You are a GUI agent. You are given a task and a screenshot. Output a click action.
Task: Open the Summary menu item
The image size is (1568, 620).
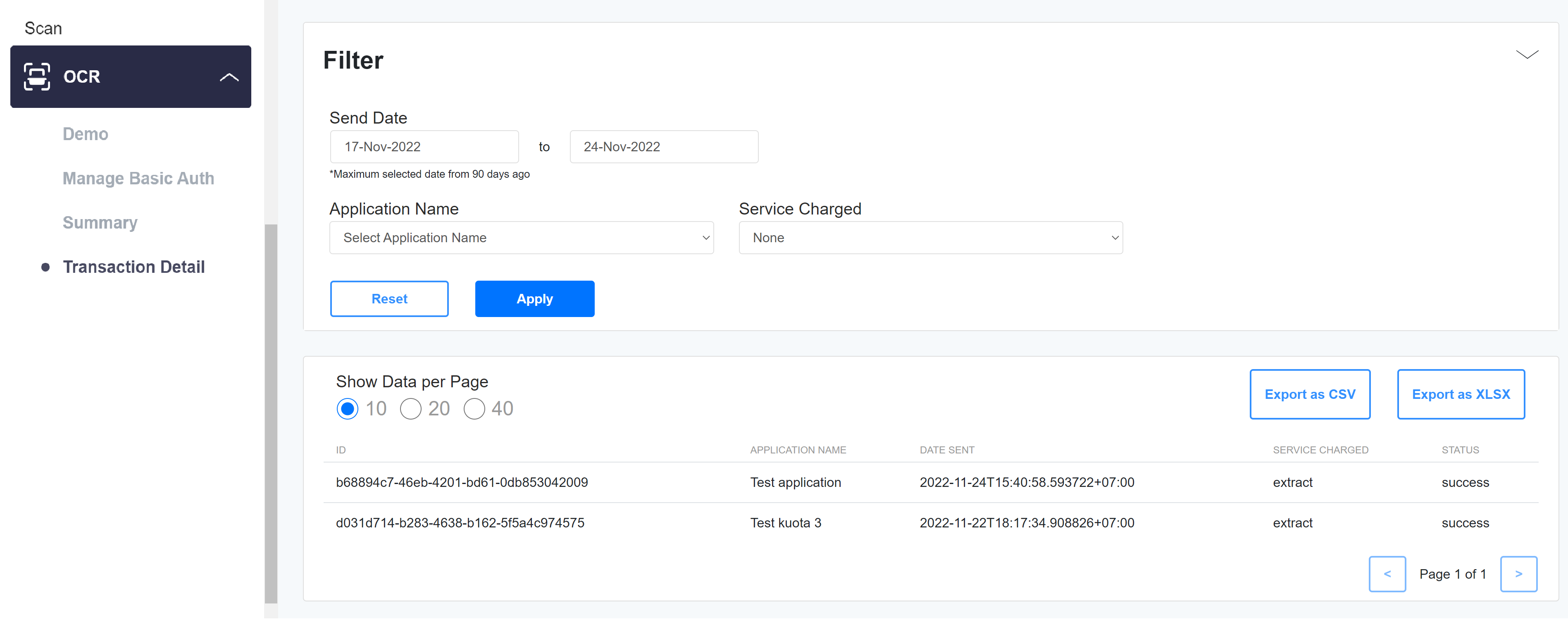point(100,223)
